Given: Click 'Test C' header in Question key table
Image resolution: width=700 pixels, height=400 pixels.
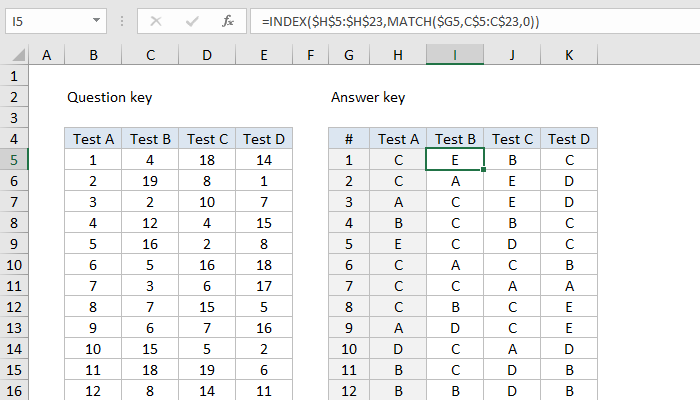Looking at the screenshot, I should click(207, 139).
